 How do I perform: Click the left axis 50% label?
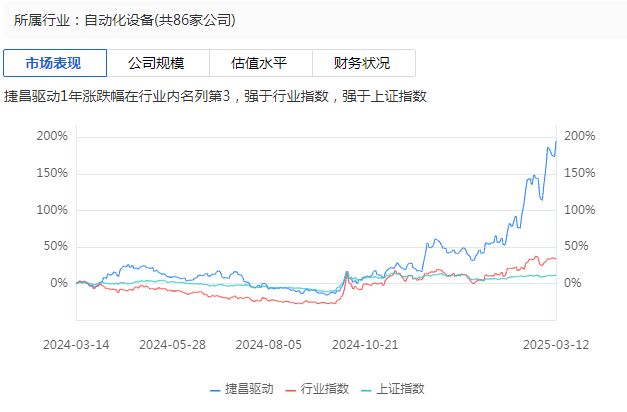[x=56, y=246]
